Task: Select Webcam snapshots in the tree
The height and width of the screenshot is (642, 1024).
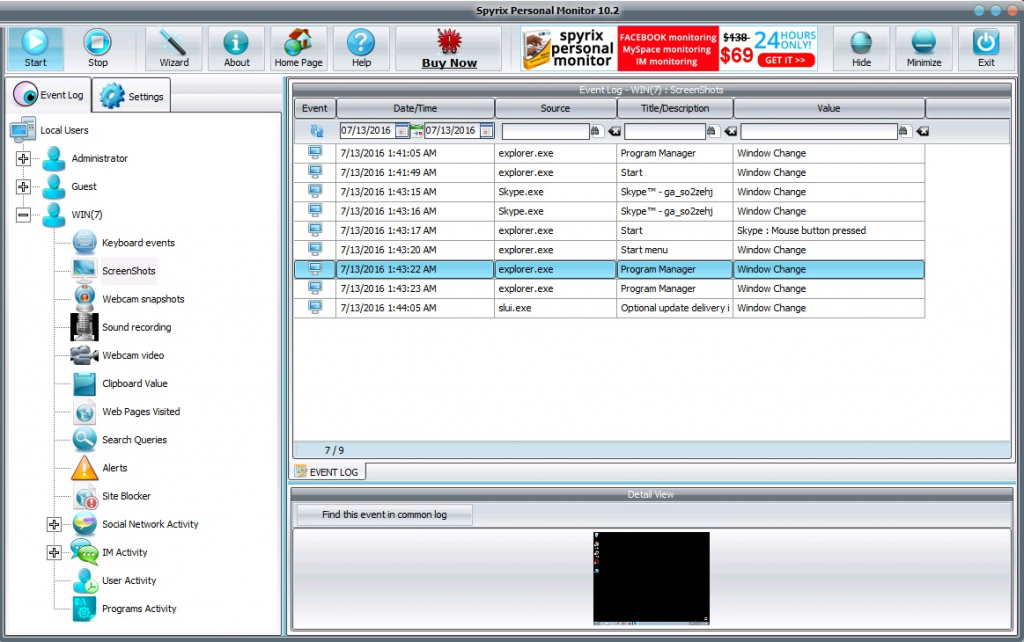Action: [x=143, y=299]
